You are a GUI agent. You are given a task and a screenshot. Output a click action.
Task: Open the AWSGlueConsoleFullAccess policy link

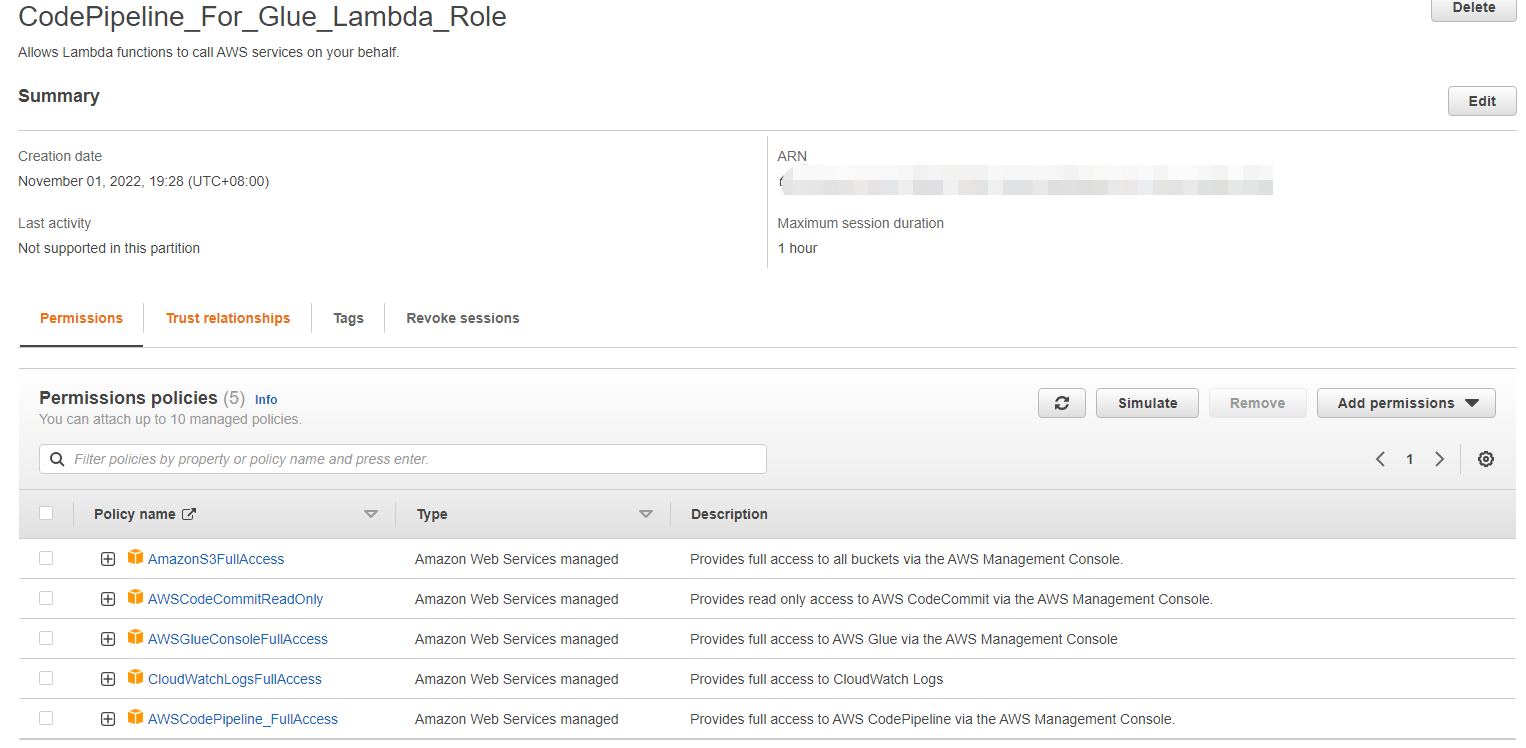click(238, 639)
